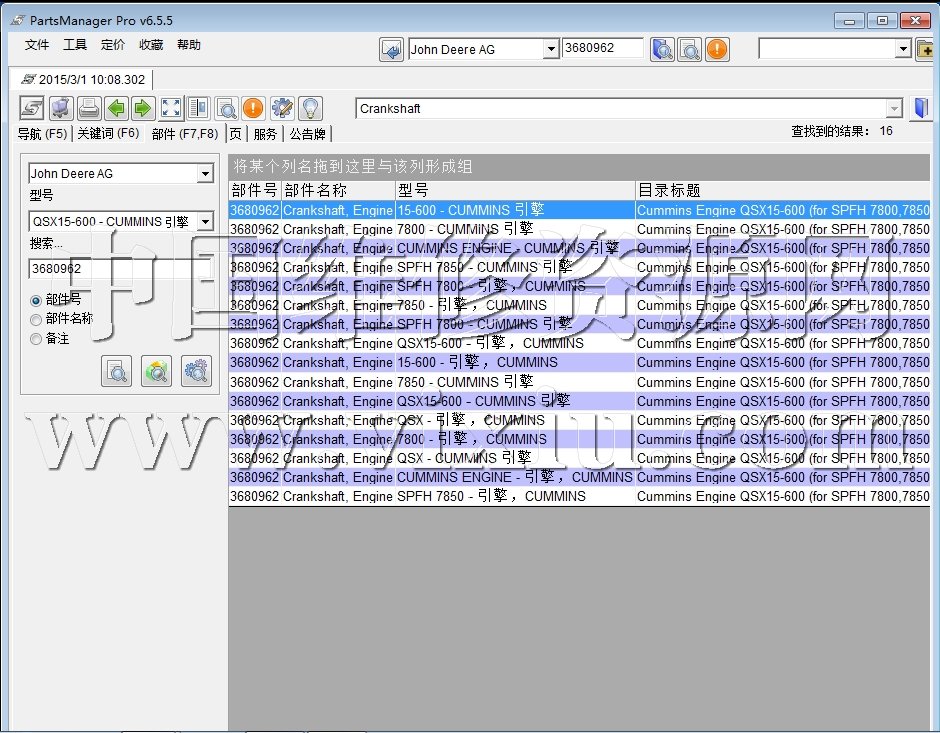Switch to the 关键词 (F6) tab
Screen dimensions: 940x733
[108, 133]
